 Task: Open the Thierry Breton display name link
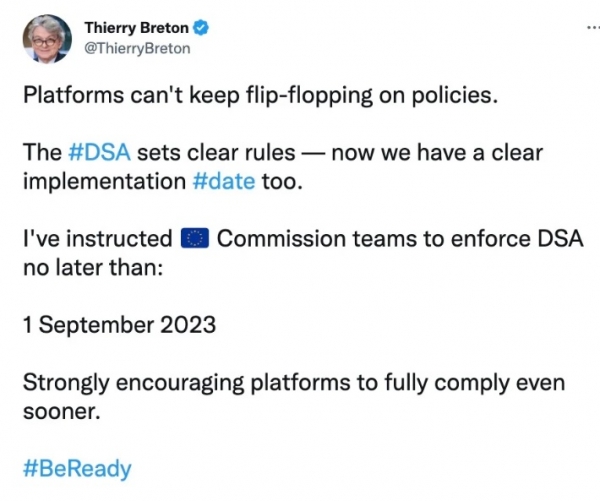(x=137, y=28)
